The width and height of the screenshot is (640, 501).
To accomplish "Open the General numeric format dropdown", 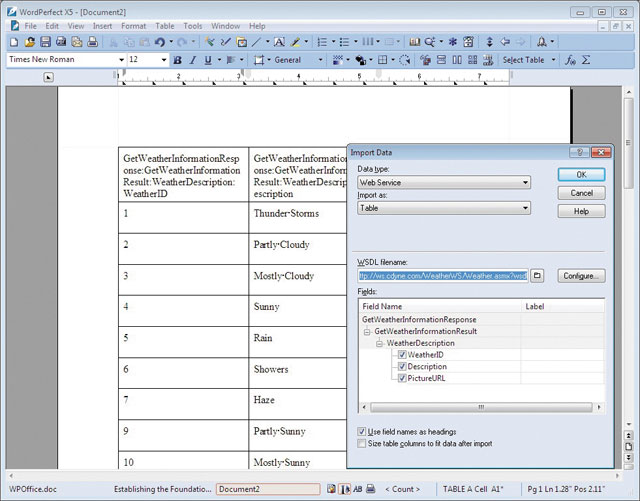I will (320, 60).
